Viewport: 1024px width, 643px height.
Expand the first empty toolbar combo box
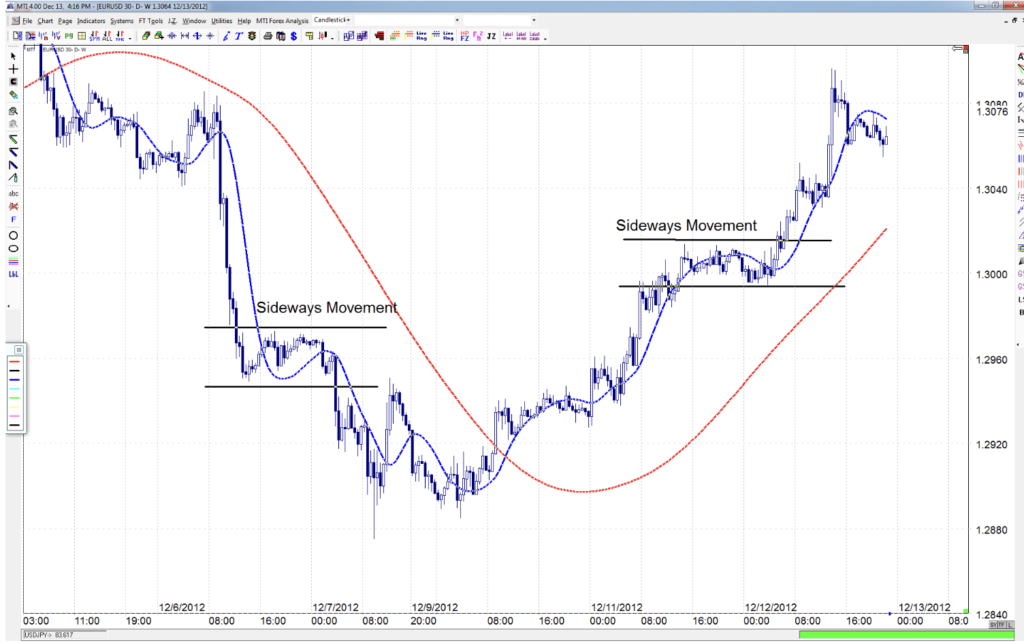pos(455,19)
